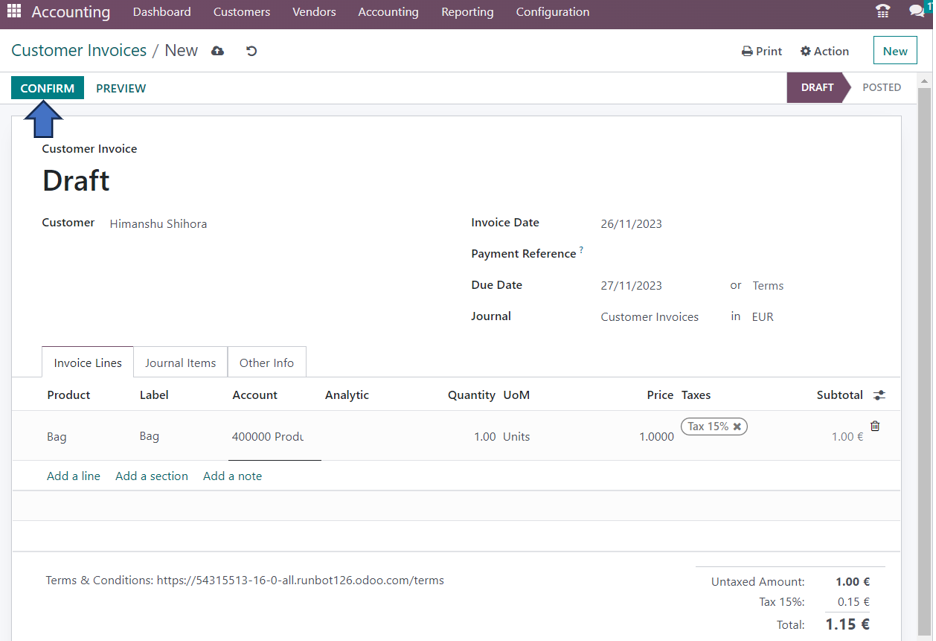Click the Preview button
Viewport: 936px width, 641px height.
[x=121, y=88]
